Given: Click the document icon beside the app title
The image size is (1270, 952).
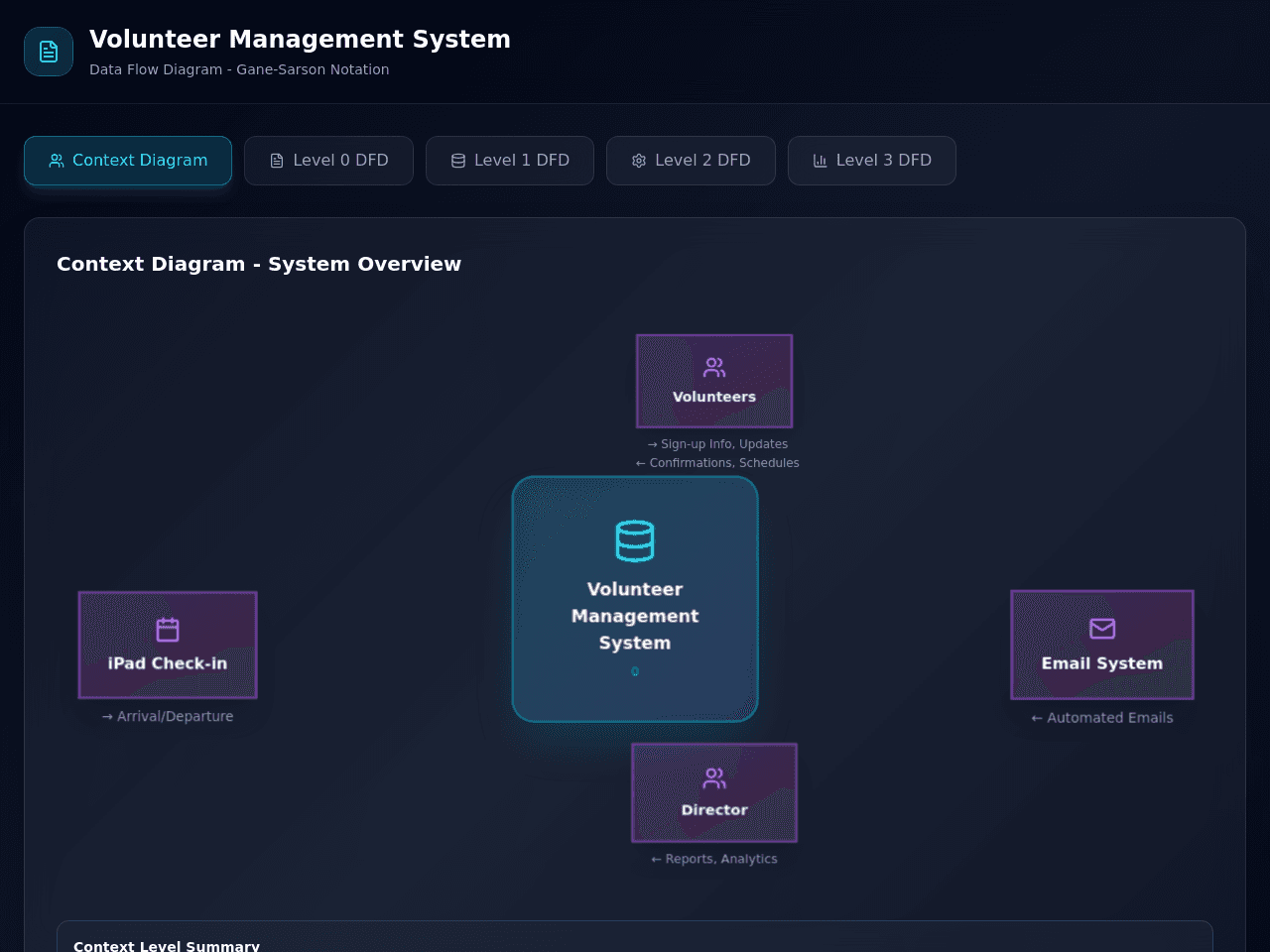Looking at the screenshot, I should pos(49,52).
